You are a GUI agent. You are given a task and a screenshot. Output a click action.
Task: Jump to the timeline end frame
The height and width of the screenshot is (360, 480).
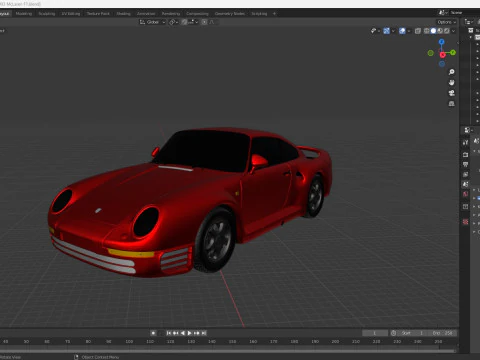(203, 333)
